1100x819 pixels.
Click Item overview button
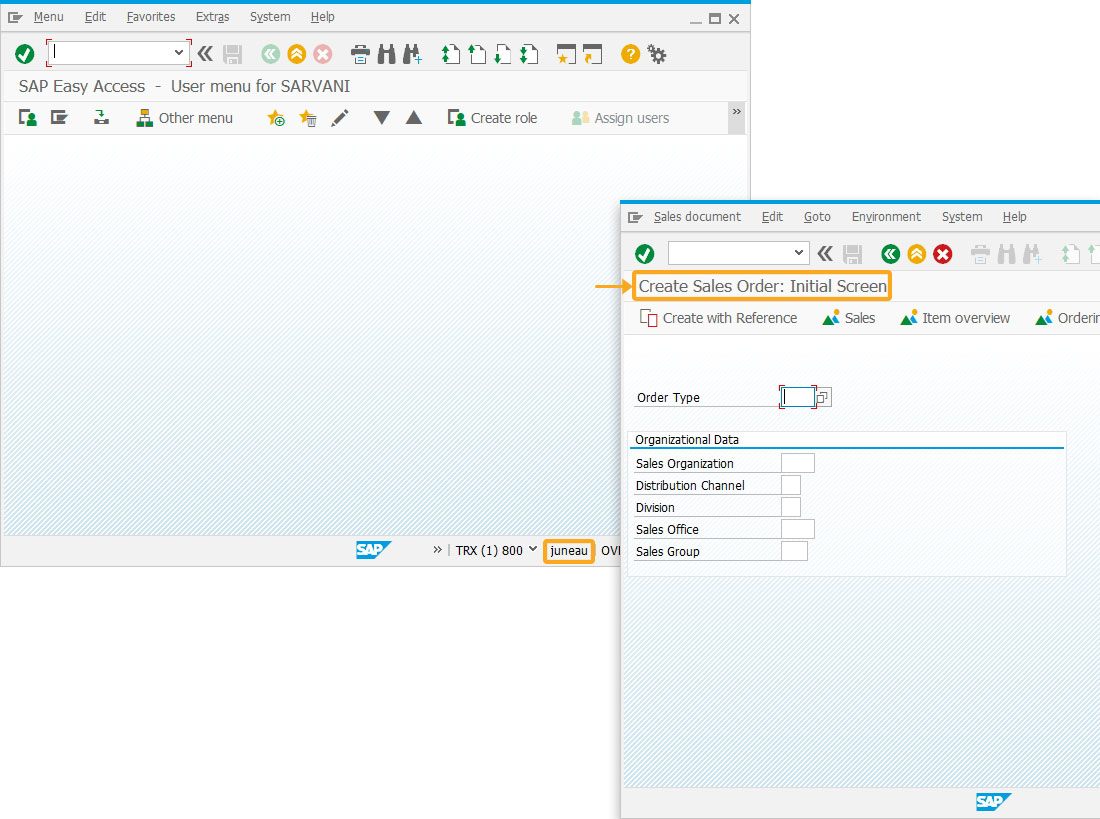[955, 318]
